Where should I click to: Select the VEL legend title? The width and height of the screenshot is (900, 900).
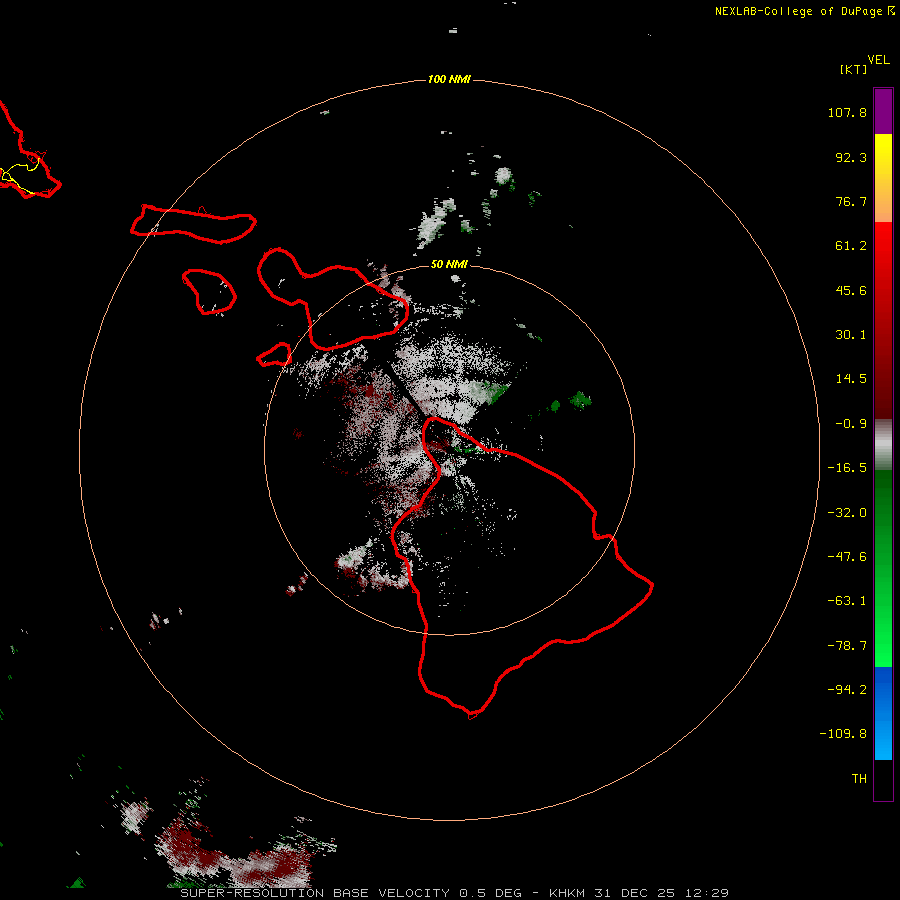coord(878,60)
